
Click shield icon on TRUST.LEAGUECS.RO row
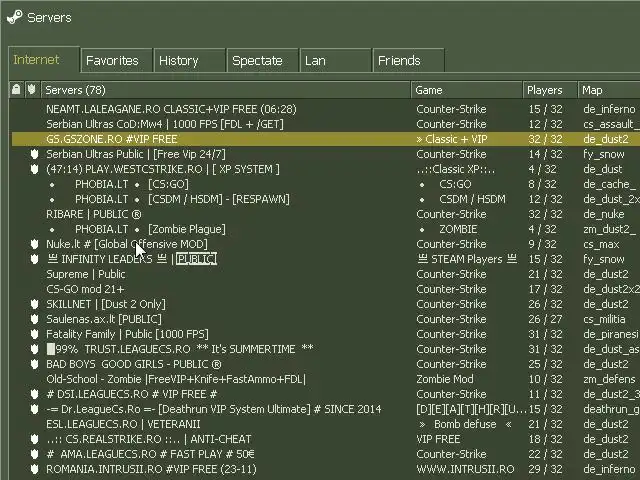[35, 349]
